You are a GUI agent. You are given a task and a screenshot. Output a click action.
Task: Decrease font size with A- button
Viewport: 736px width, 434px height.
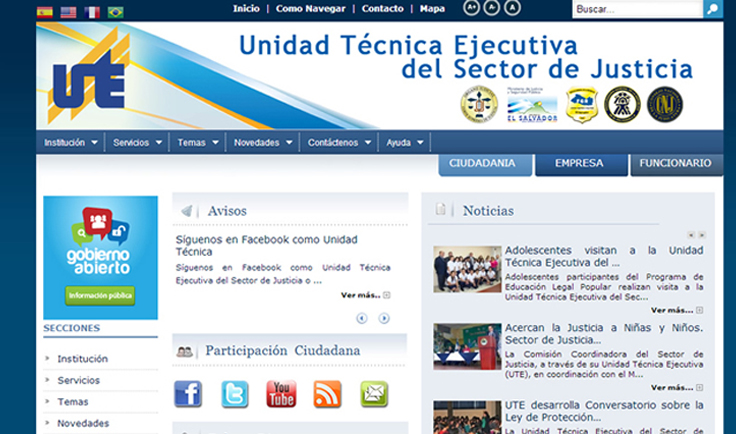[x=492, y=8]
